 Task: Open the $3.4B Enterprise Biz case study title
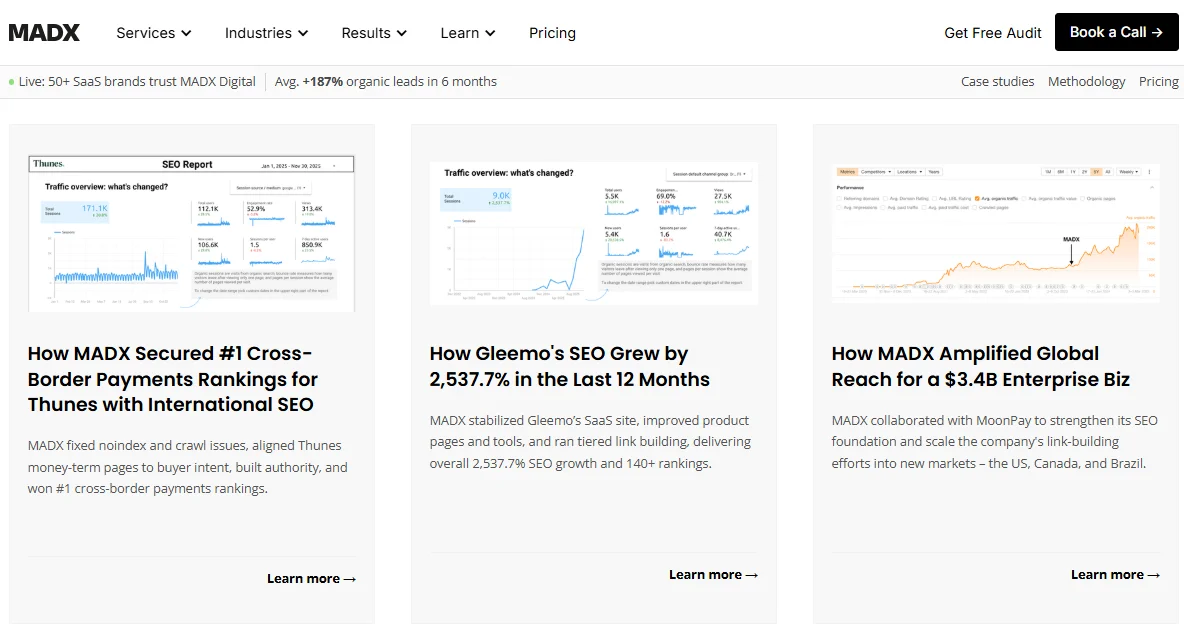[980, 366]
